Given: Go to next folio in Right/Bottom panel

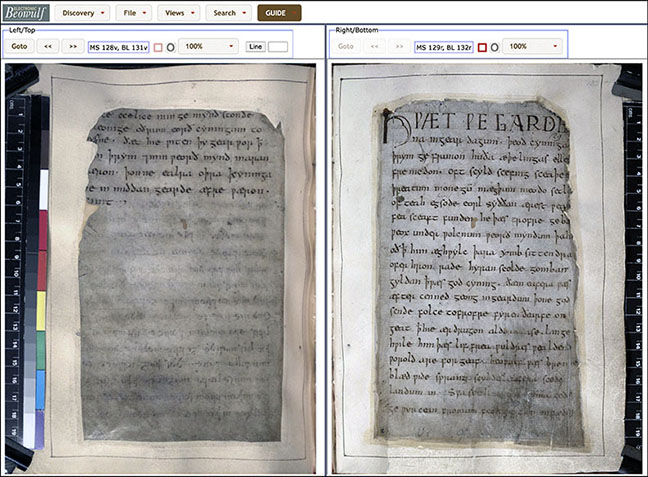Looking at the screenshot, I should [x=399, y=46].
